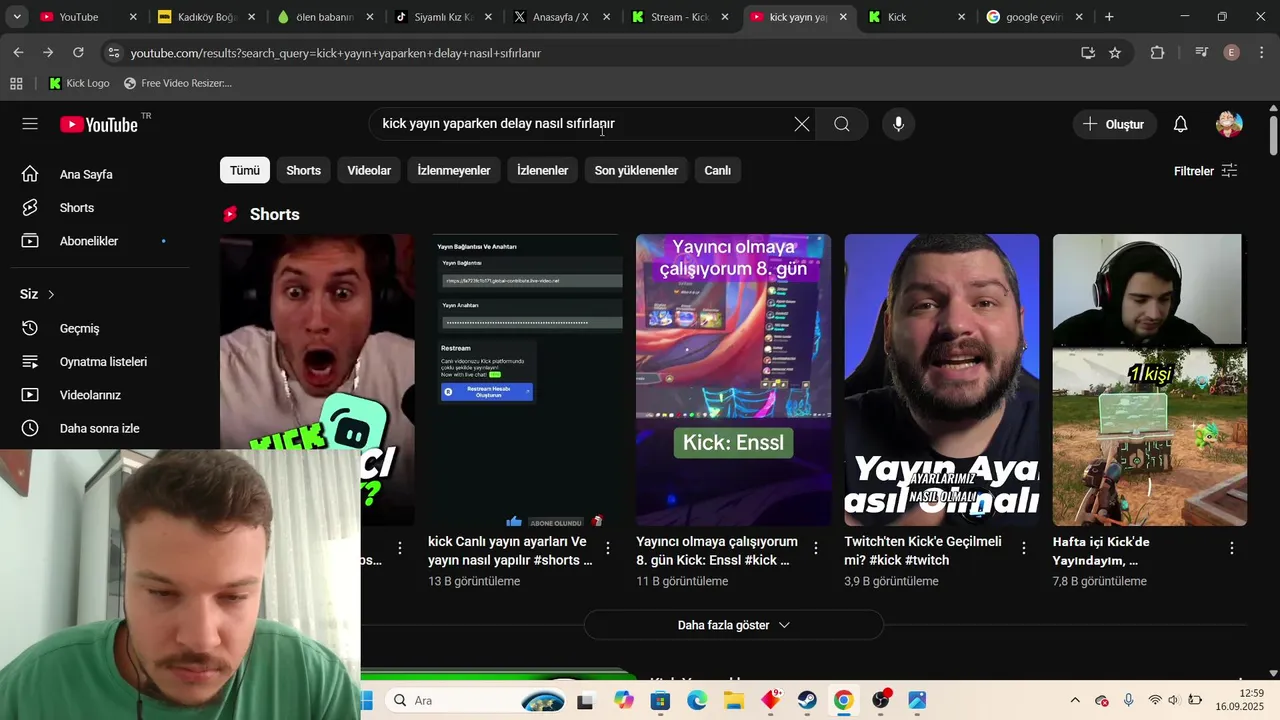Click the YouTube logo to go home
Image resolution: width=1280 pixels, height=720 pixels.
[98, 124]
